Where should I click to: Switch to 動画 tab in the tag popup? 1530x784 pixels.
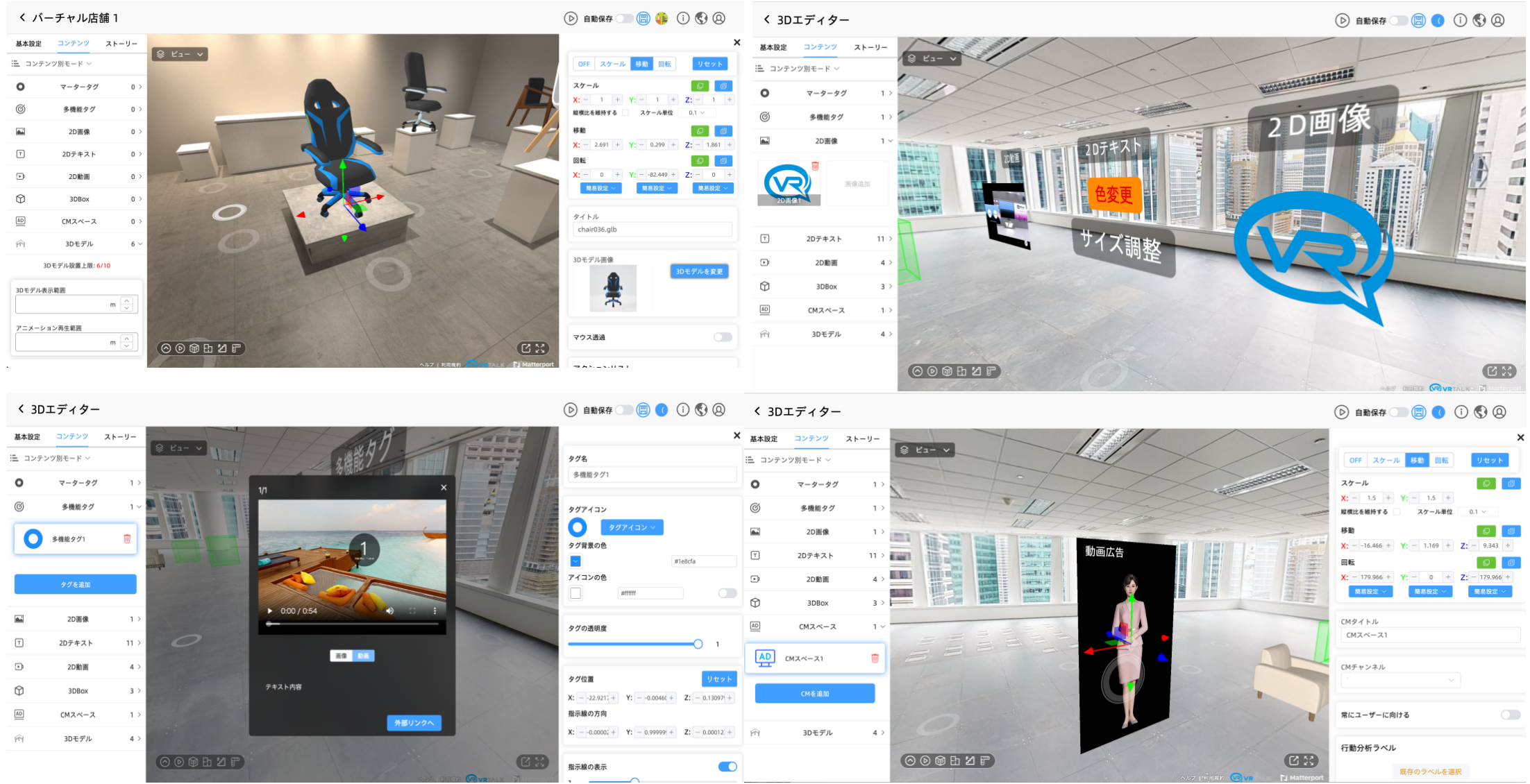[x=364, y=656]
